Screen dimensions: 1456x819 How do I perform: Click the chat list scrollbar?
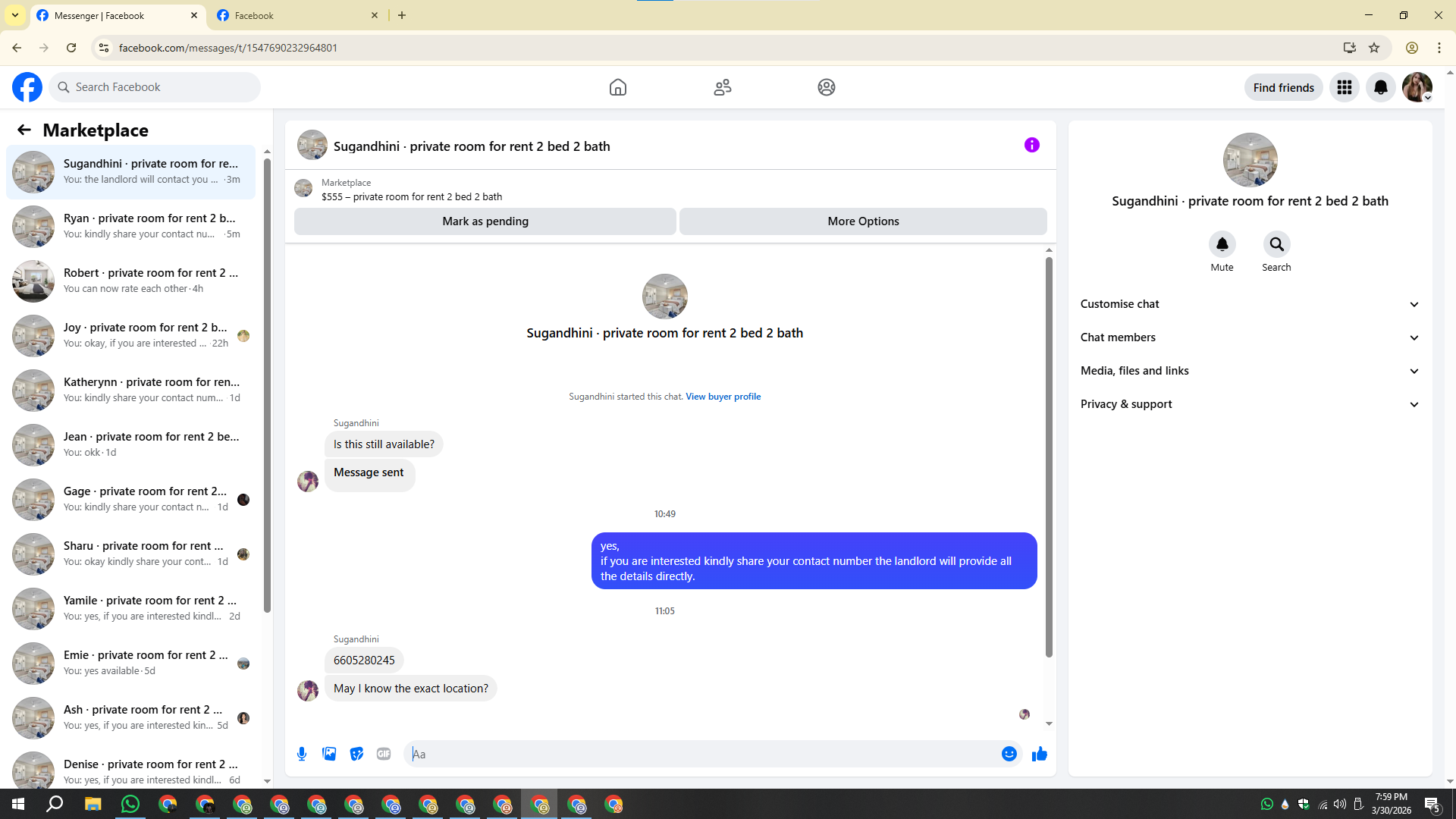tap(267, 379)
